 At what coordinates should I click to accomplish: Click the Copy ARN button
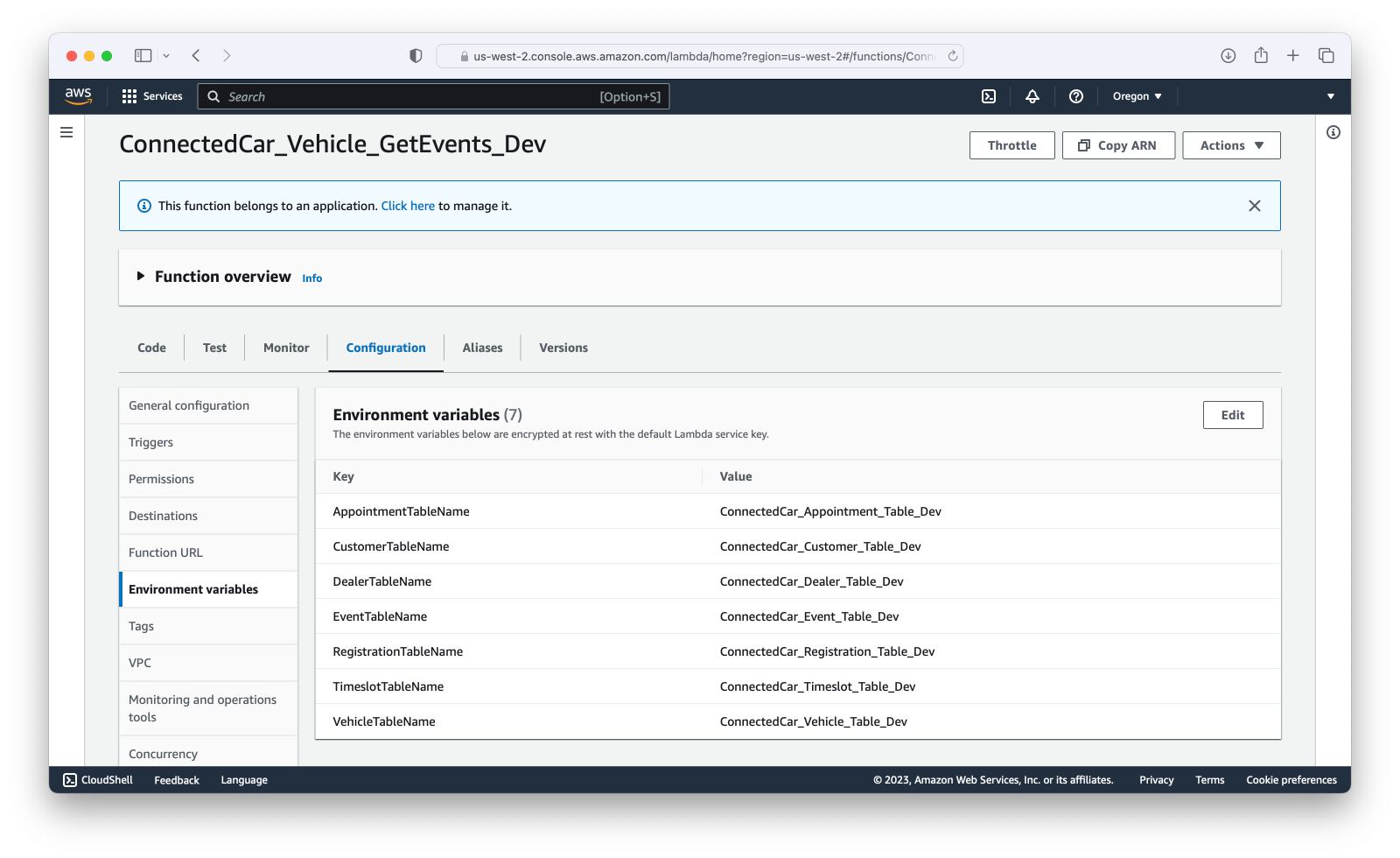[1118, 145]
